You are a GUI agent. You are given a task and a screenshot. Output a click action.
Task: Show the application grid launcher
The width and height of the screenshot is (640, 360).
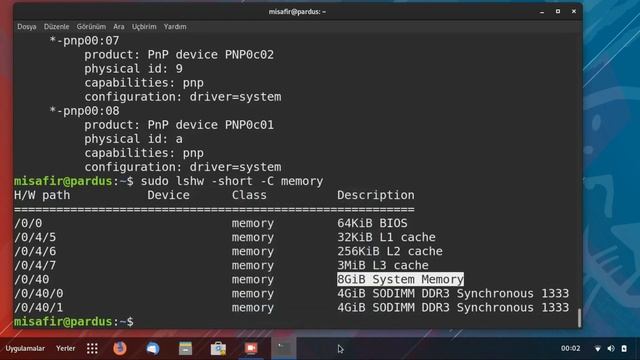[x=92, y=348]
